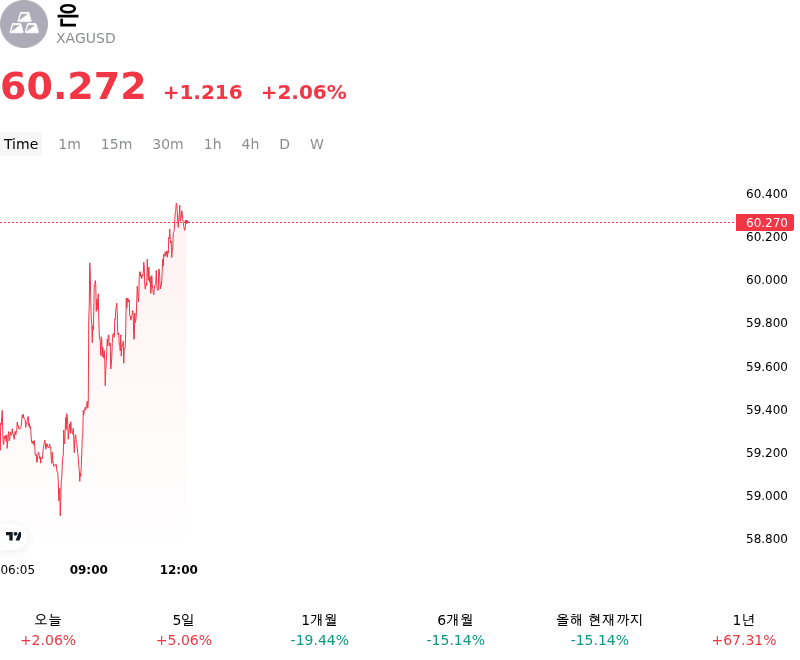Click the 12:00 time axis marker
The image size is (800, 660).
179,569
